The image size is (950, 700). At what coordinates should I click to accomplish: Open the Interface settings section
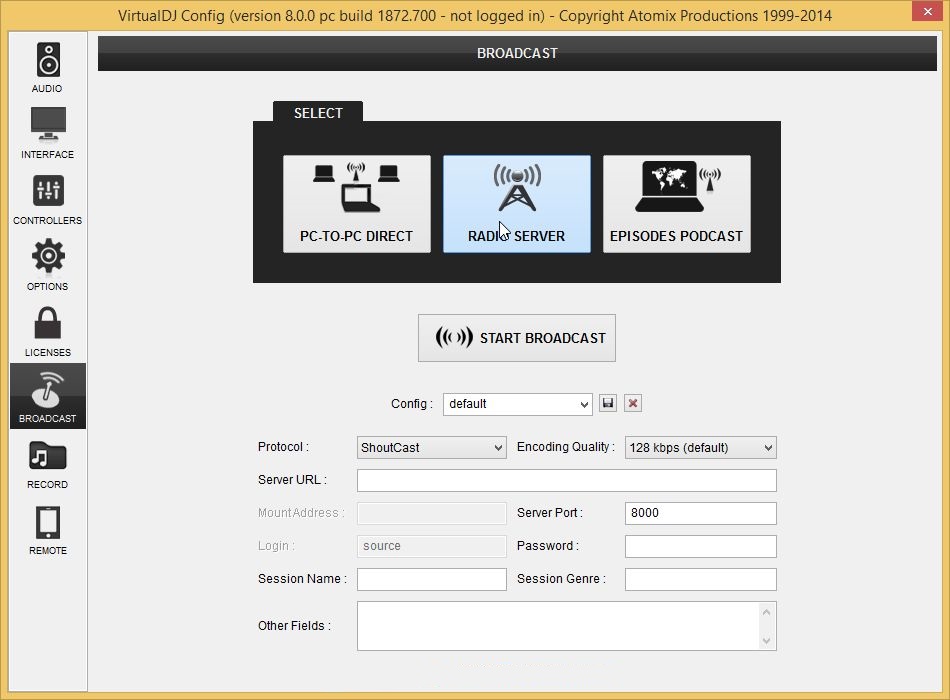click(x=47, y=133)
